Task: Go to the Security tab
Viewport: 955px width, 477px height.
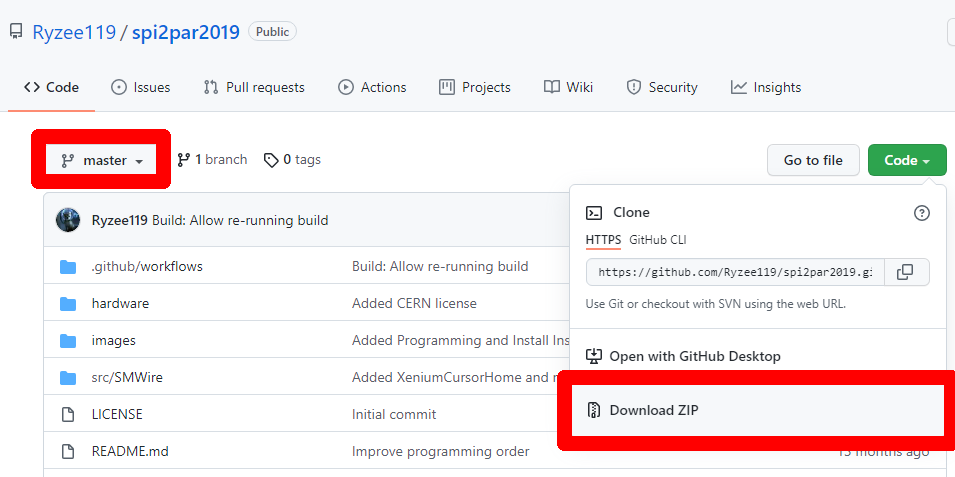Action: [662, 88]
